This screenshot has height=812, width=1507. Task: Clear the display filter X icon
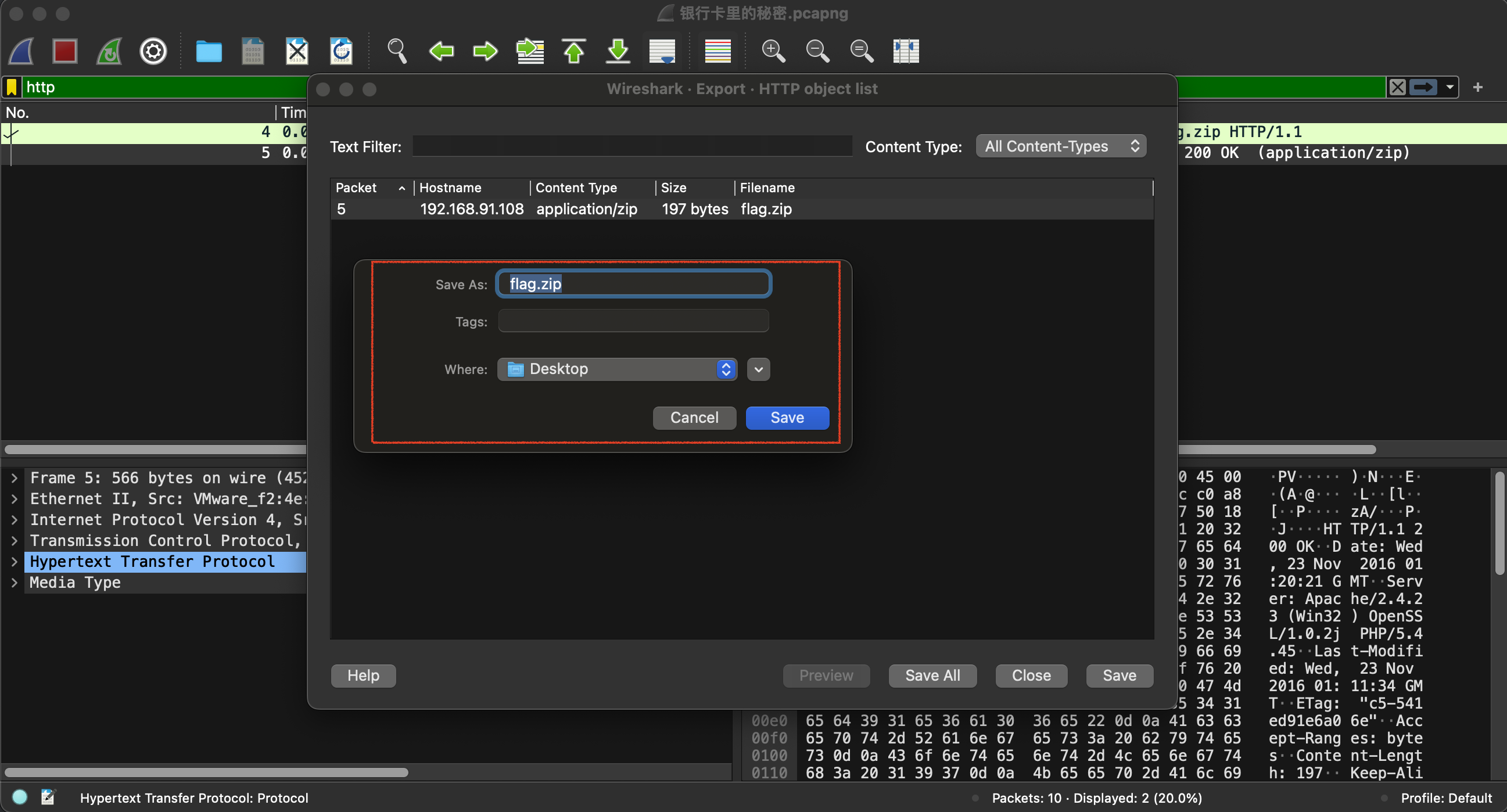pyautogui.click(x=1398, y=87)
